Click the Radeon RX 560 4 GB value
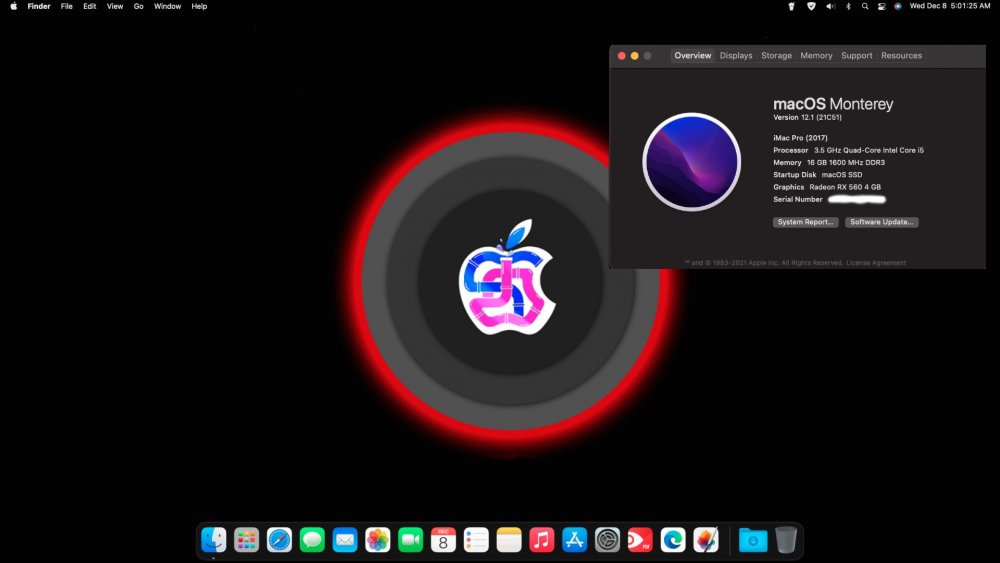The image size is (1000, 563). tap(845, 187)
